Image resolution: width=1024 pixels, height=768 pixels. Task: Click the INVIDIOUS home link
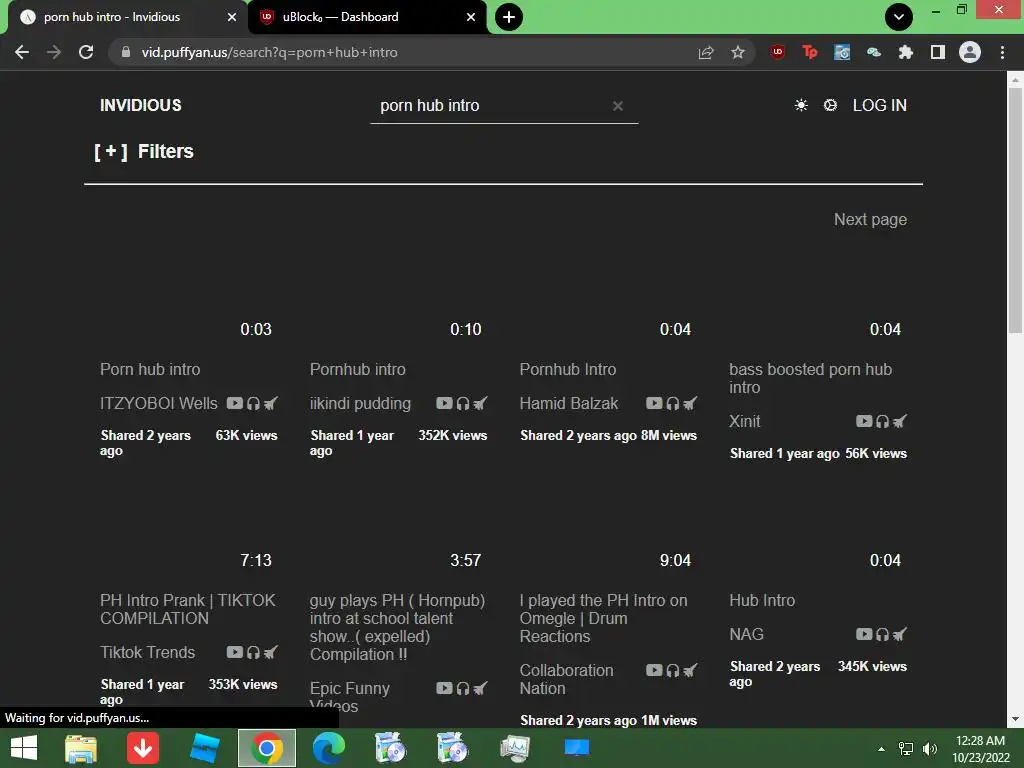(140, 105)
